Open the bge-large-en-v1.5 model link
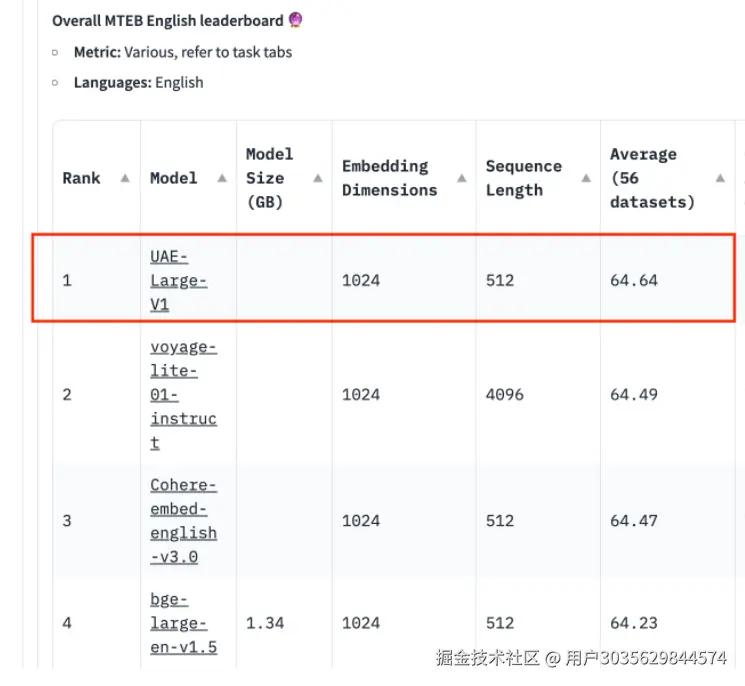 pos(183,622)
